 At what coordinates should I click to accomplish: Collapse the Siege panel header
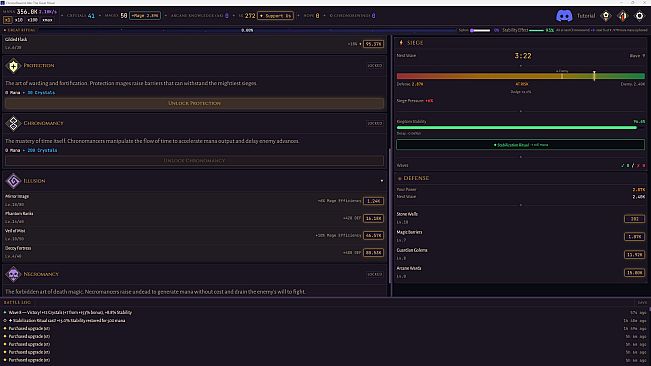(415, 43)
